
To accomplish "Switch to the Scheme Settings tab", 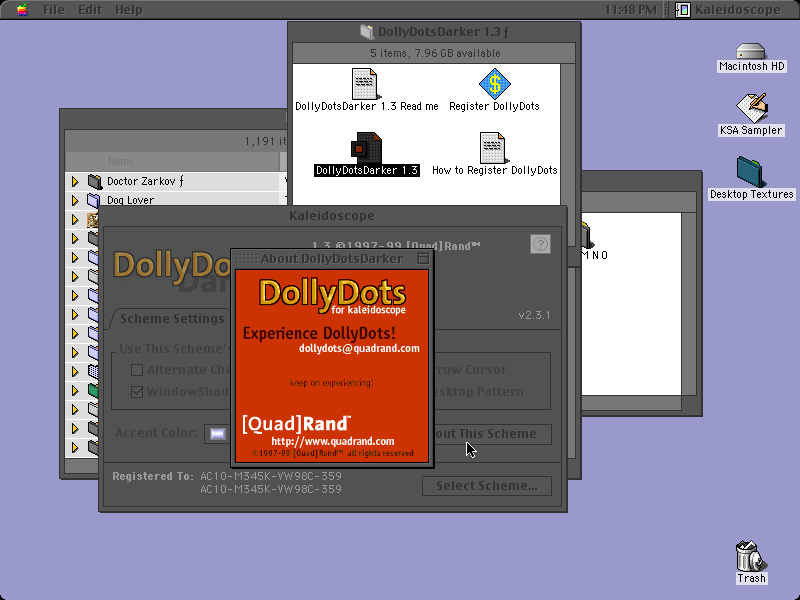I will point(171,319).
